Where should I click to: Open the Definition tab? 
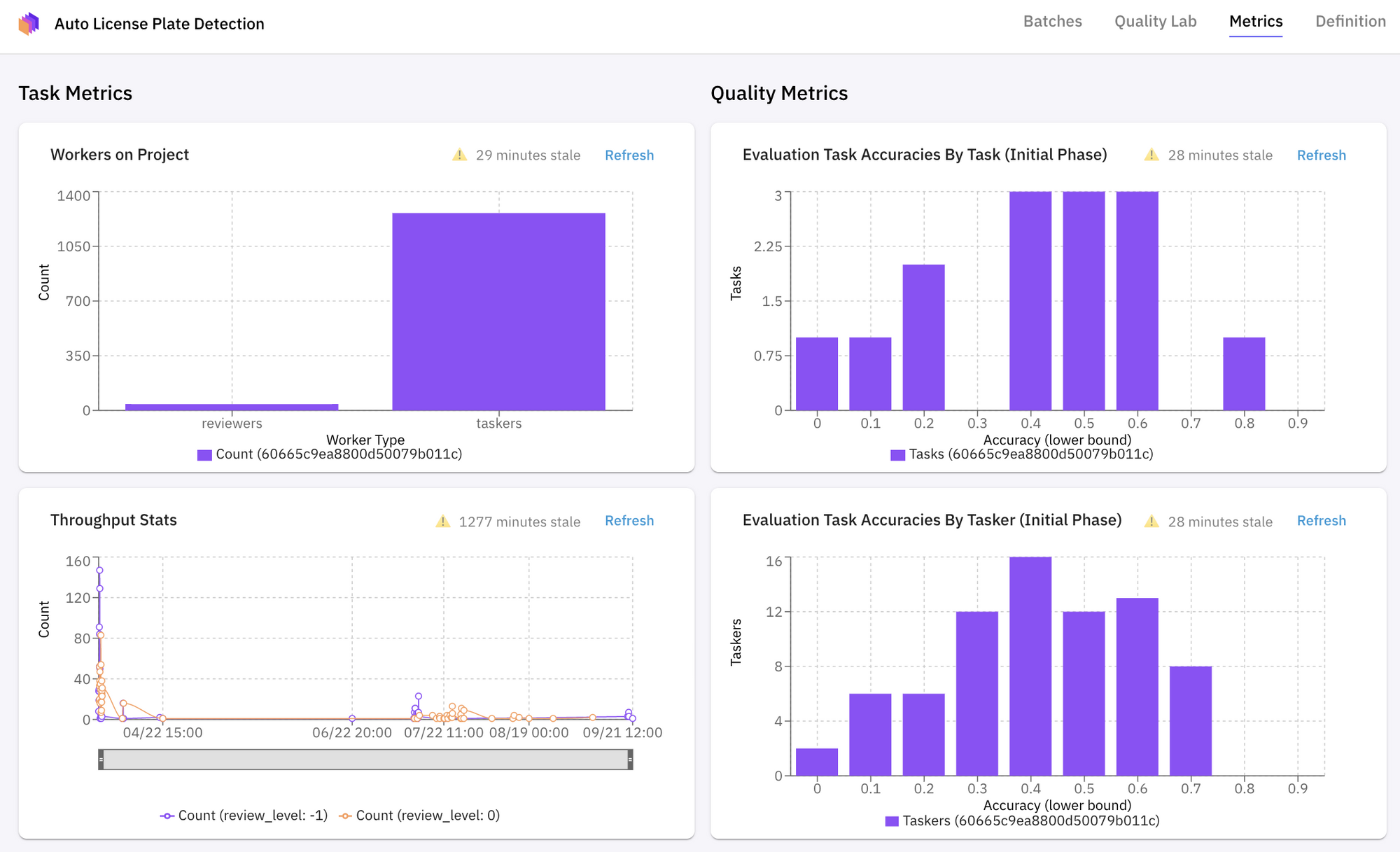(1350, 22)
